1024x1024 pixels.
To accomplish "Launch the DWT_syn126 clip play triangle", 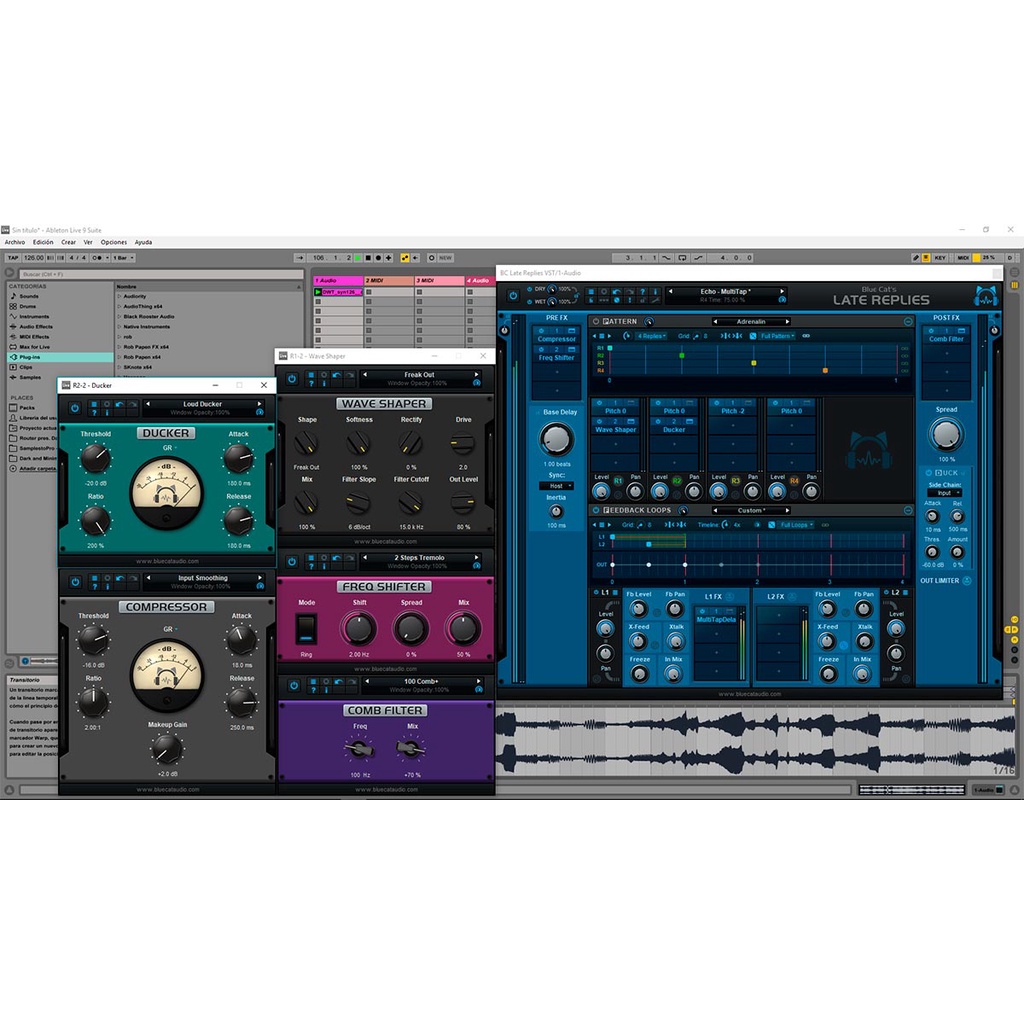I will [318, 292].
